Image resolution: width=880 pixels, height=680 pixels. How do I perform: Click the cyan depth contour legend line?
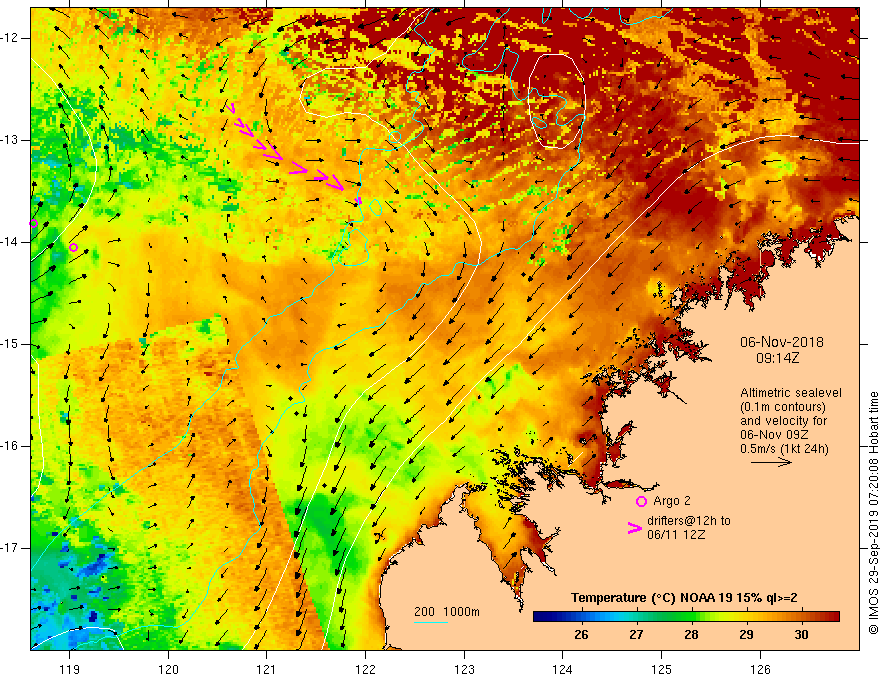(x=430, y=622)
